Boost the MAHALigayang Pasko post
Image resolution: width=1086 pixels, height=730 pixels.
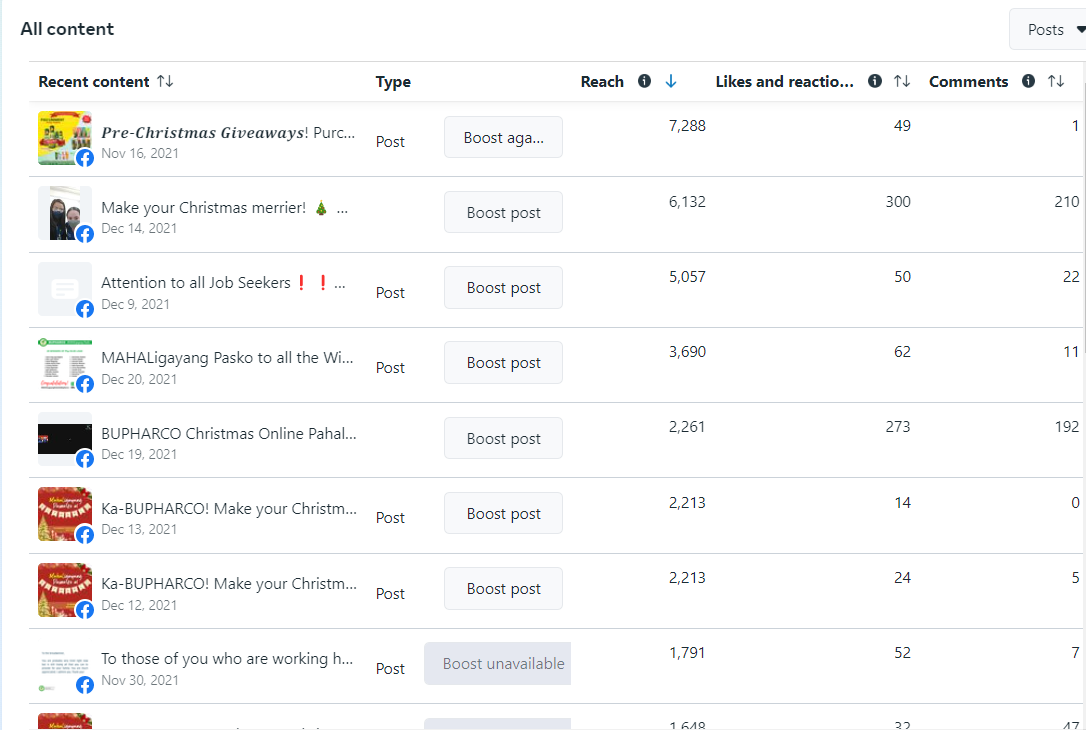click(503, 362)
